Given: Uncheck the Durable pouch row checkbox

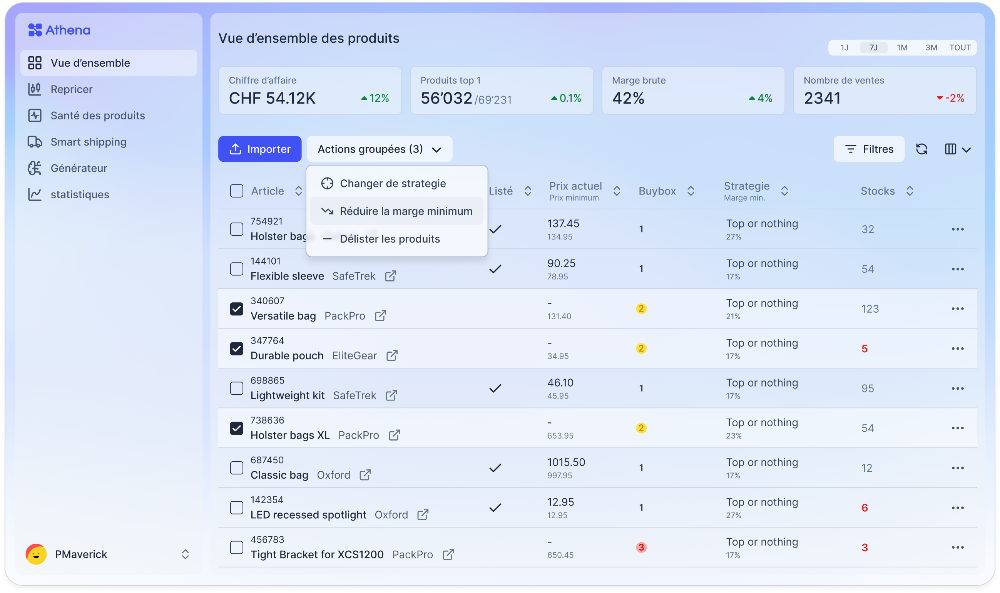Looking at the screenshot, I should 237,349.
